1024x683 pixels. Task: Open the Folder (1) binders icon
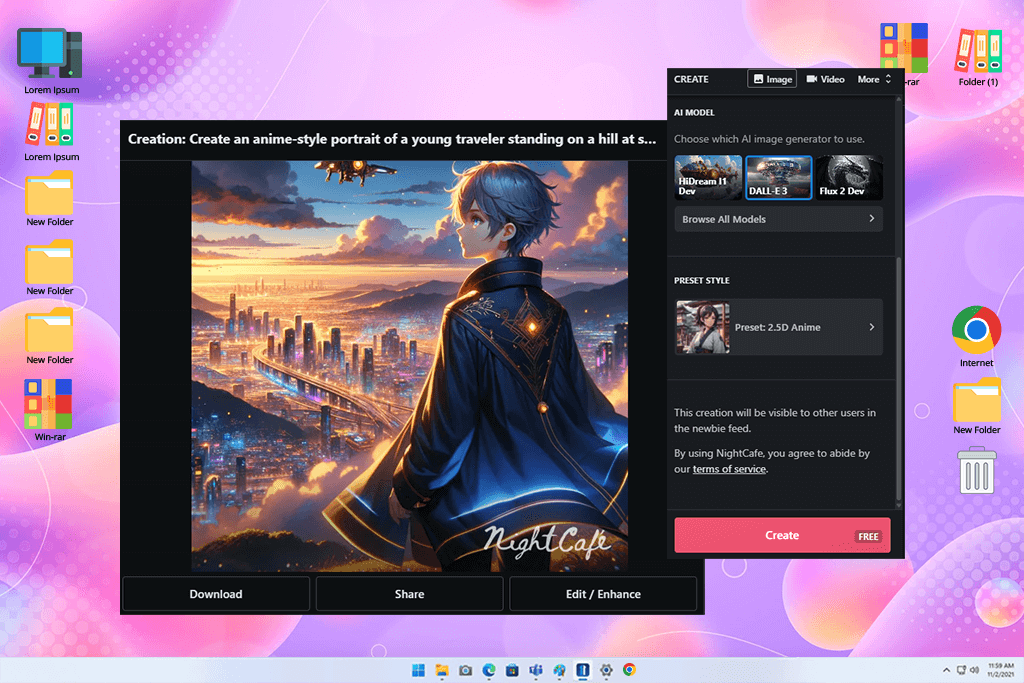coord(978,57)
